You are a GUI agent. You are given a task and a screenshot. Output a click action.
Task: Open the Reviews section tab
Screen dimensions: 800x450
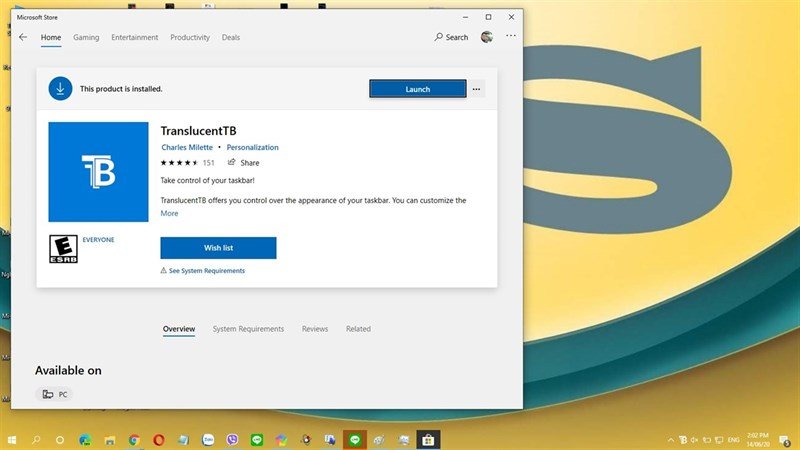coord(315,329)
